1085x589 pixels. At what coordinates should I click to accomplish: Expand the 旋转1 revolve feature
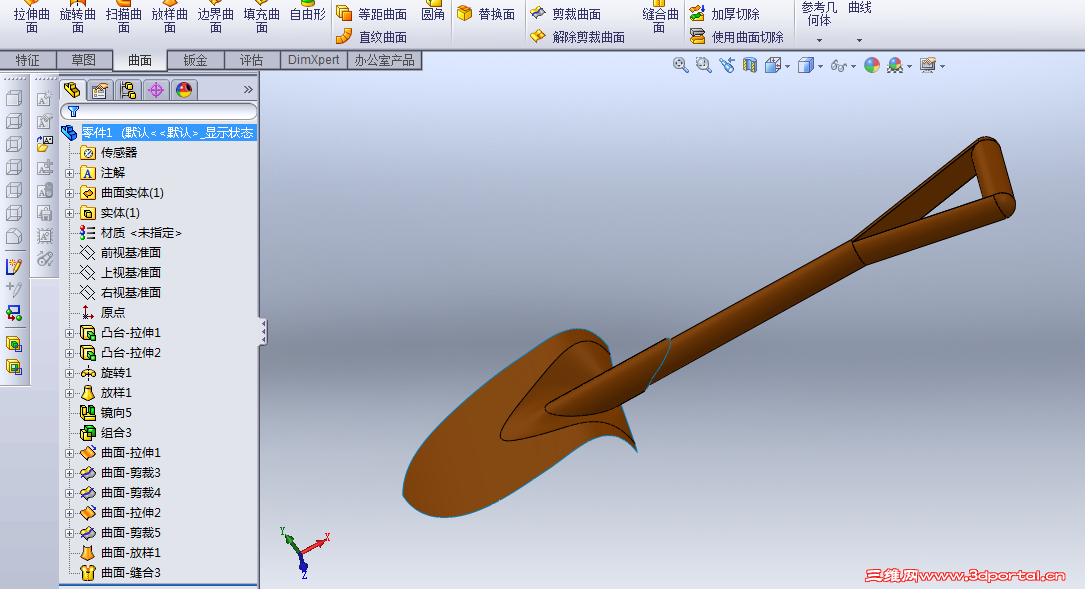[69, 374]
